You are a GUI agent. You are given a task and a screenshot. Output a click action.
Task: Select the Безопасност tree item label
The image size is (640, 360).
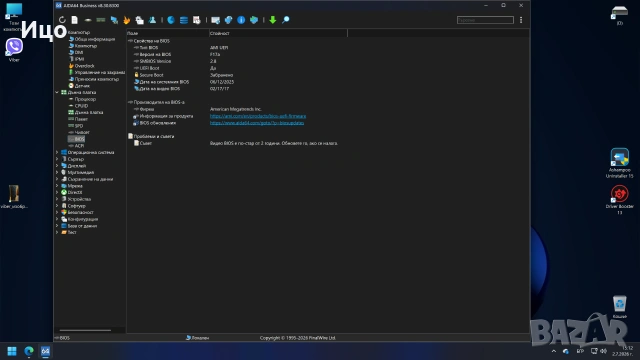pos(80,212)
